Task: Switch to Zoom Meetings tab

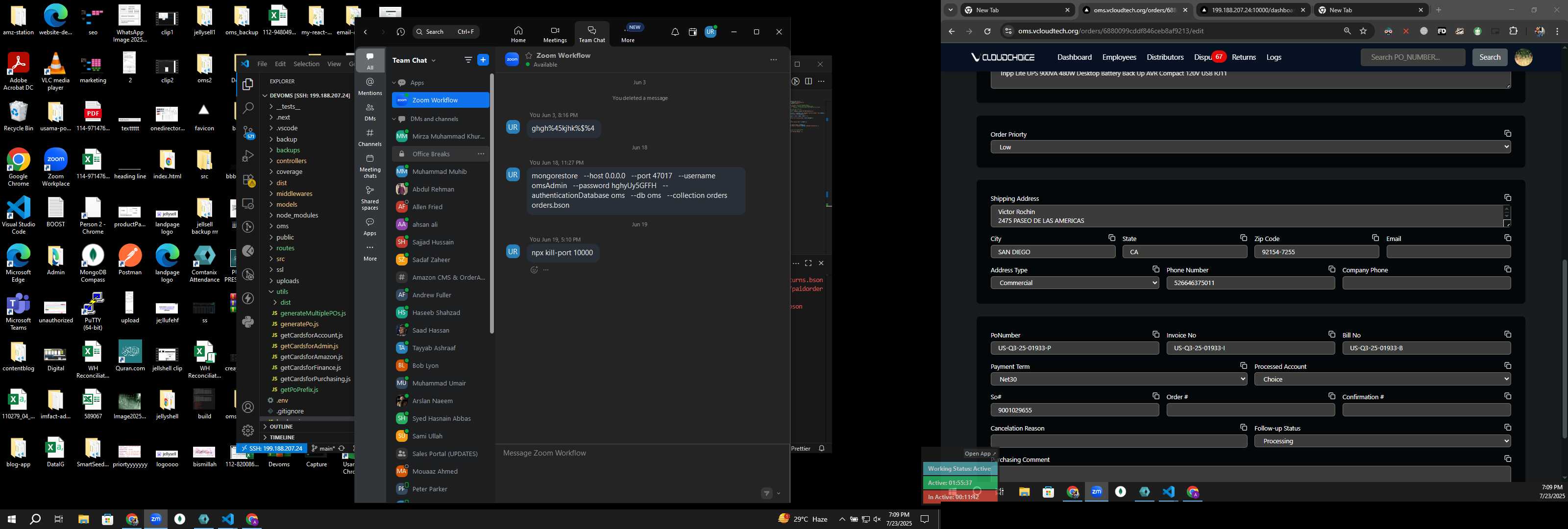Action: tap(555, 35)
